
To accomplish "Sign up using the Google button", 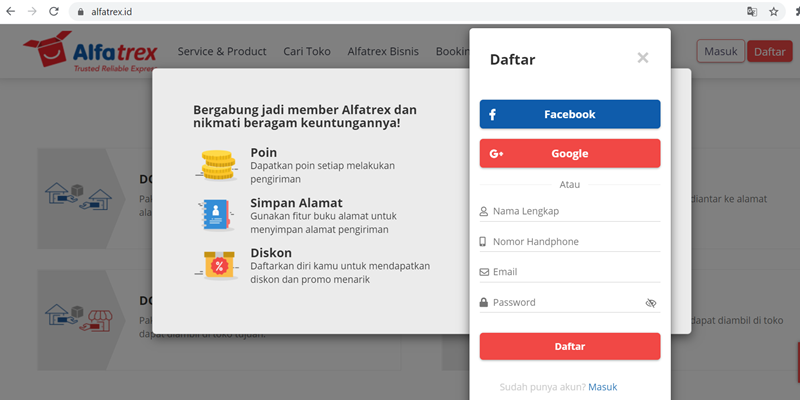I will click(x=570, y=154).
